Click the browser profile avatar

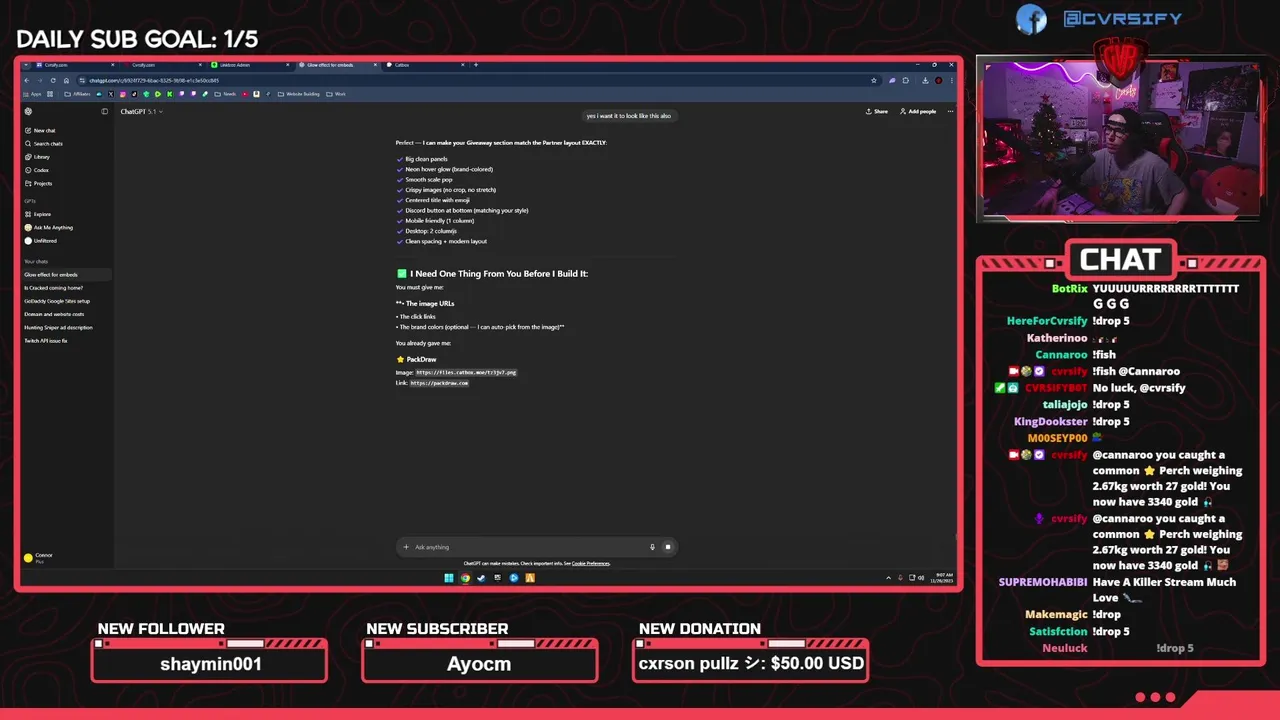click(x=938, y=80)
